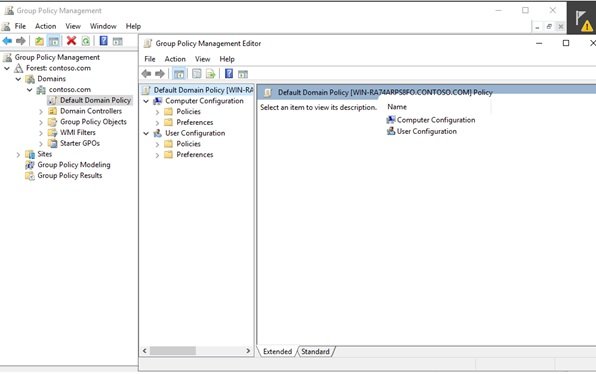The height and width of the screenshot is (374, 596).
Task: Expand Policies under Computer Configuration
Action: point(157,112)
